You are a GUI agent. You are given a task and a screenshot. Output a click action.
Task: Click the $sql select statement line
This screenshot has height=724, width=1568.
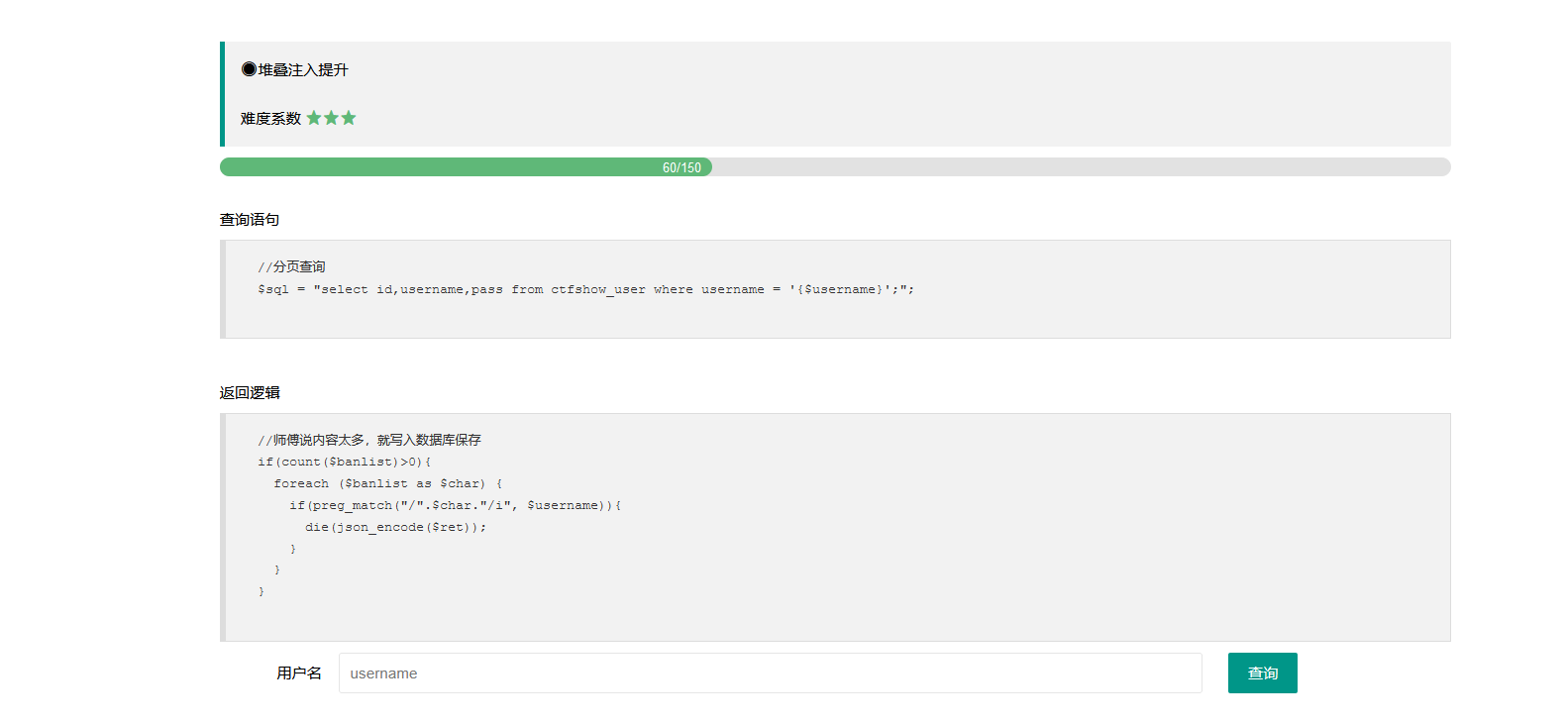(x=586, y=289)
